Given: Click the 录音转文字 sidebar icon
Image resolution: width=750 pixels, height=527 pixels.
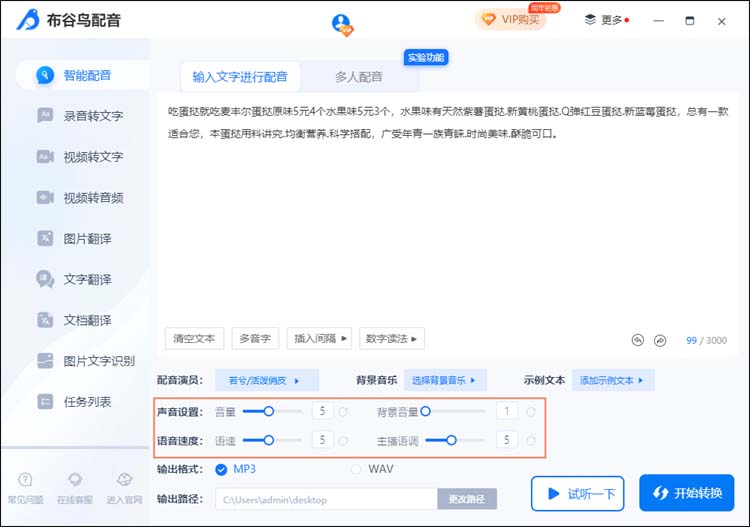Looking at the screenshot, I should tap(45, 115).
